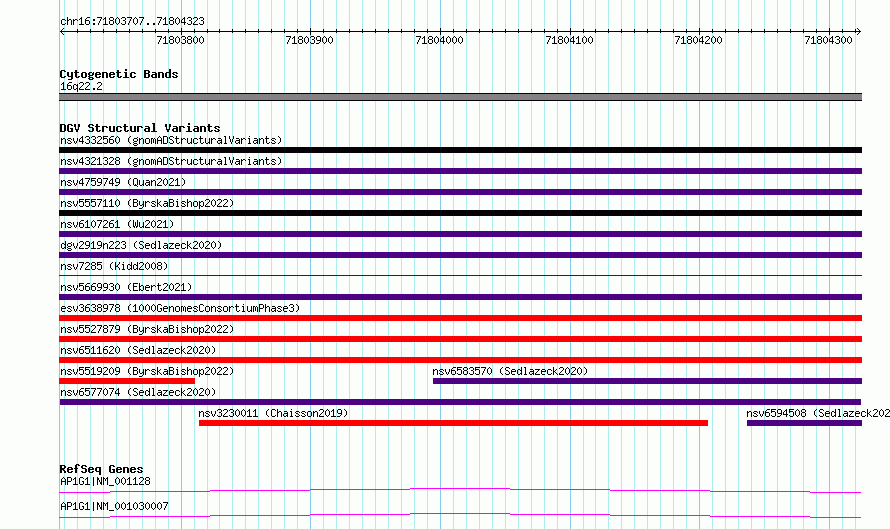Click the purple nsv4321328 variant bar
Screen dimensions: 890x529
click(460, 171)
